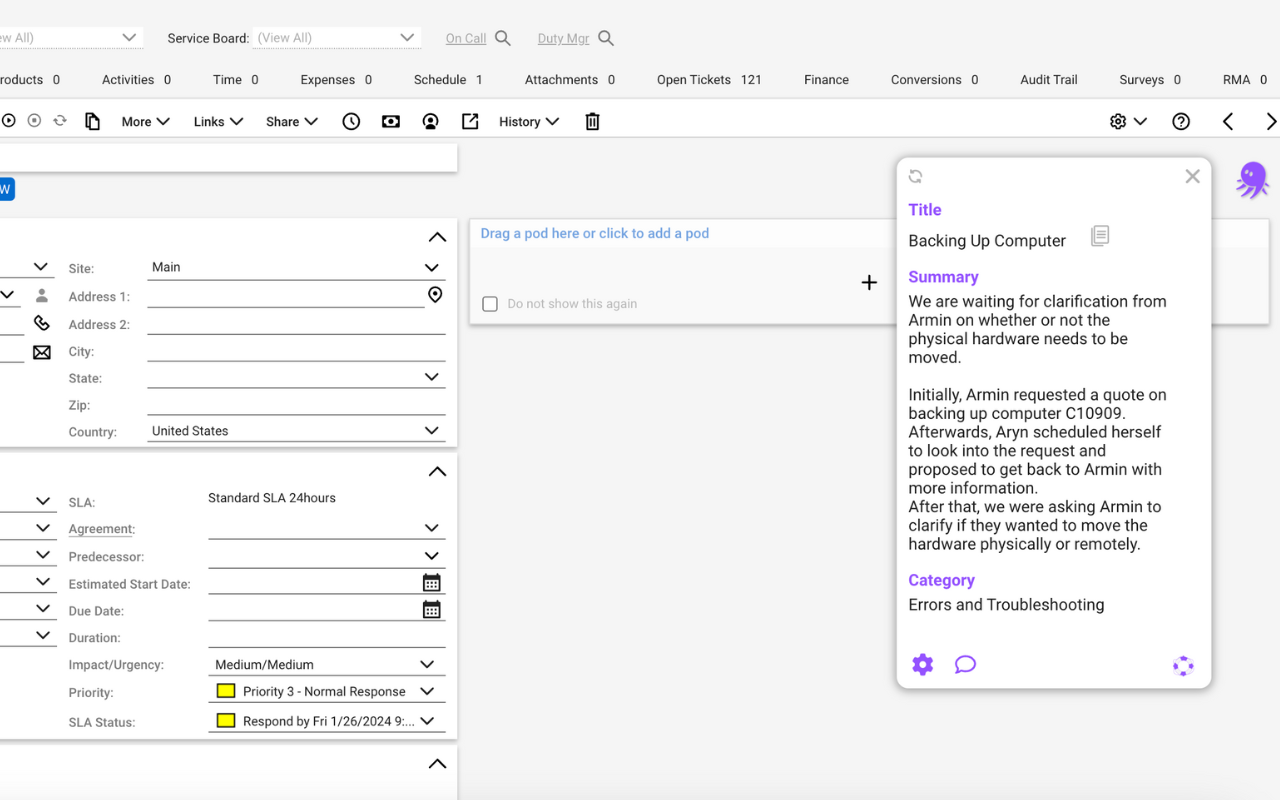The width and height of the screenshot is (1280, 800).
Task: Click the money expense icon in toolbar
Action: (x=391, y=122)
